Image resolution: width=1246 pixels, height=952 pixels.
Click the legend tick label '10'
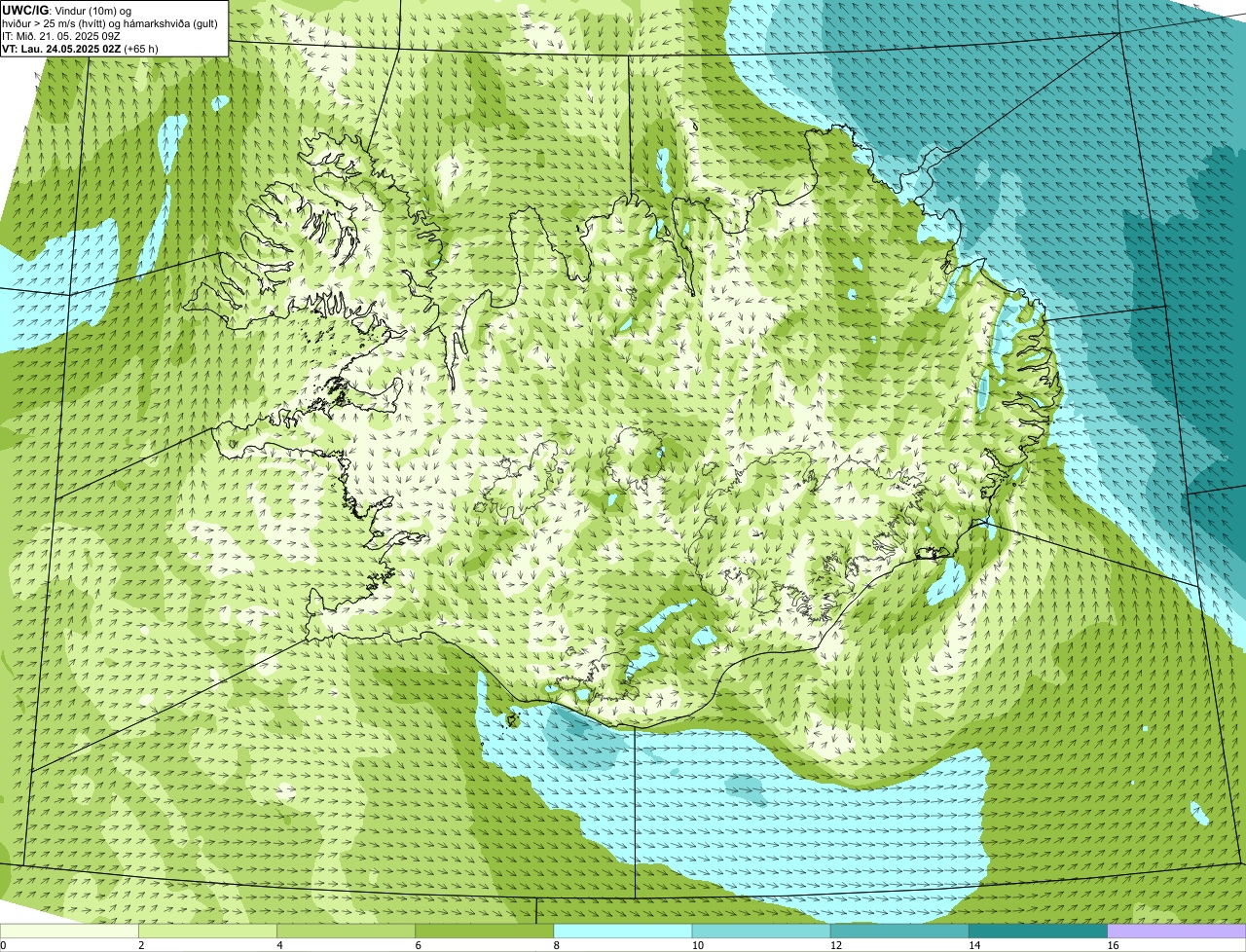[697, 945]
